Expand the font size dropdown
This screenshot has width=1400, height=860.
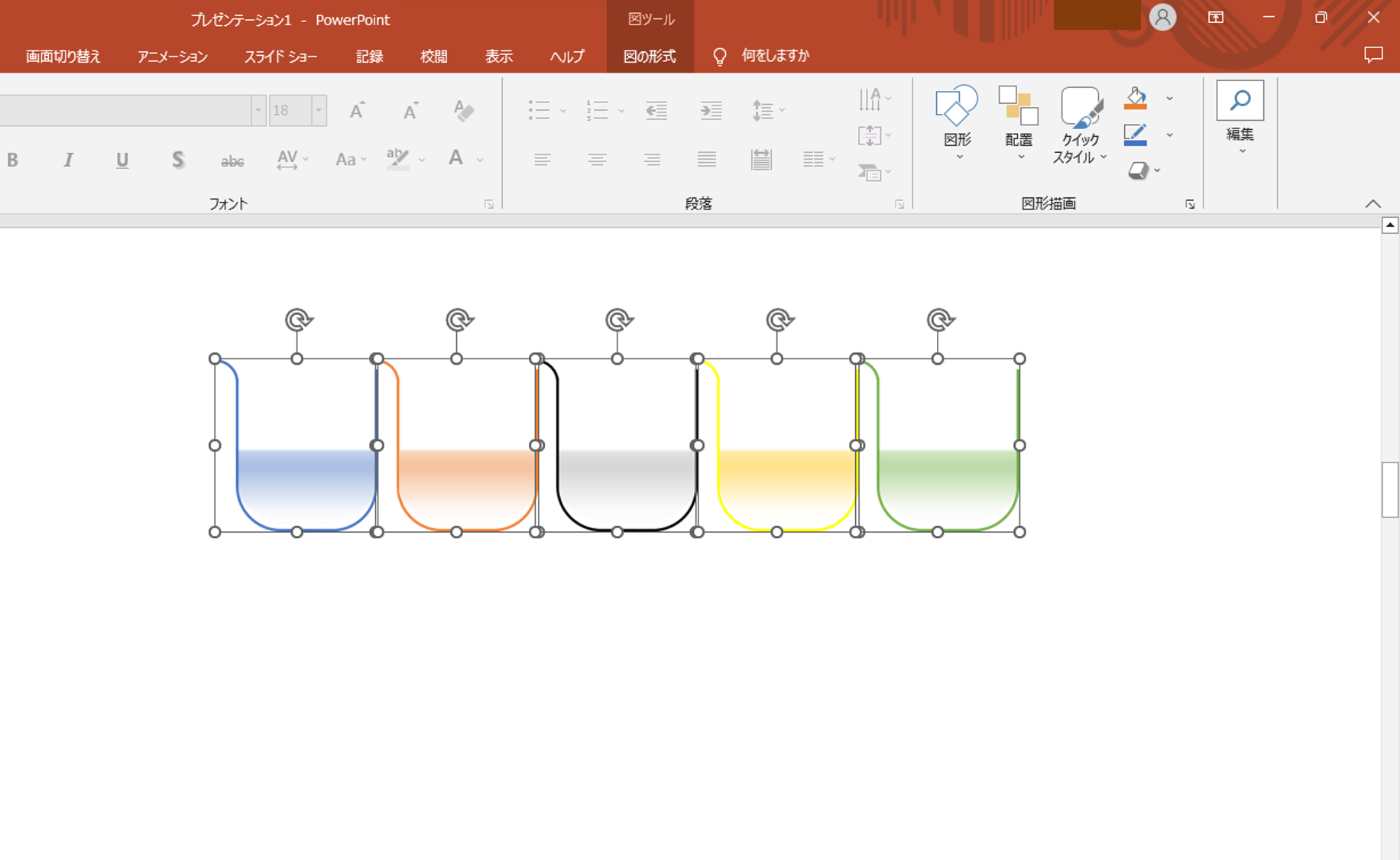tap(319, 111)
